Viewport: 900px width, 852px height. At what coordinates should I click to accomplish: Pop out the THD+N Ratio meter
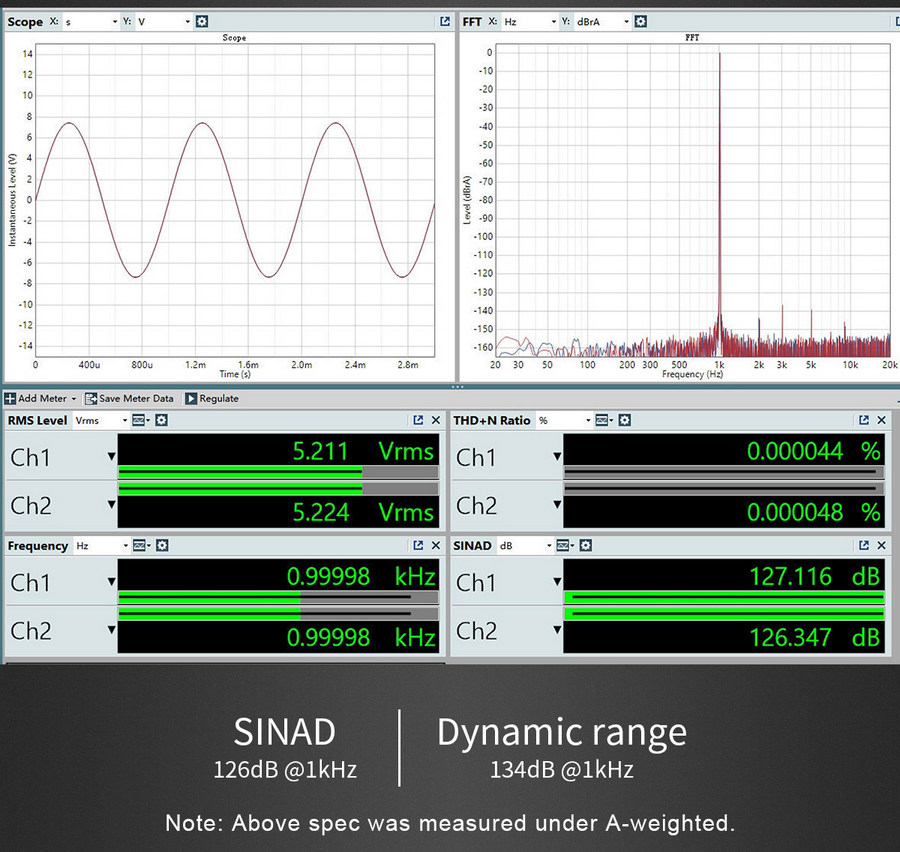coord(864,420)
